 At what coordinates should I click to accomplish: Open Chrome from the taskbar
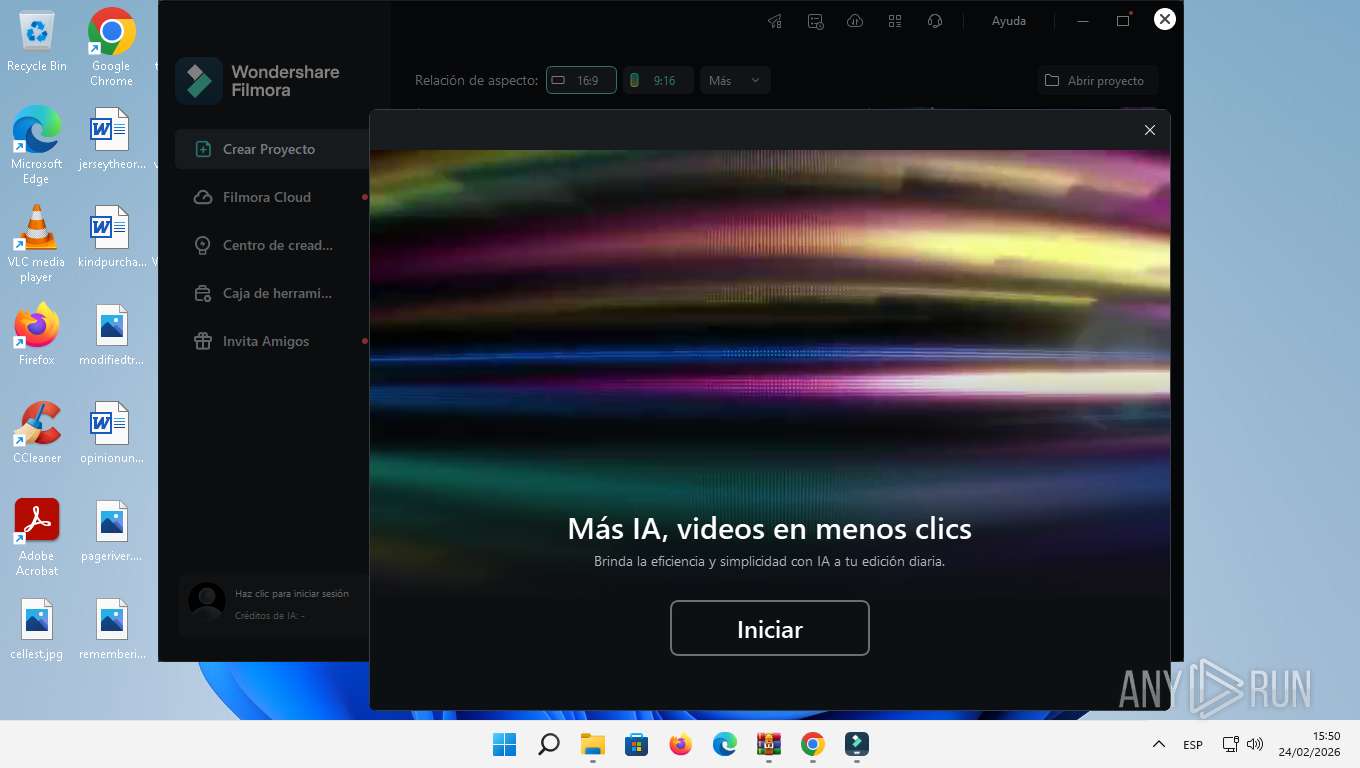(813, 744)
